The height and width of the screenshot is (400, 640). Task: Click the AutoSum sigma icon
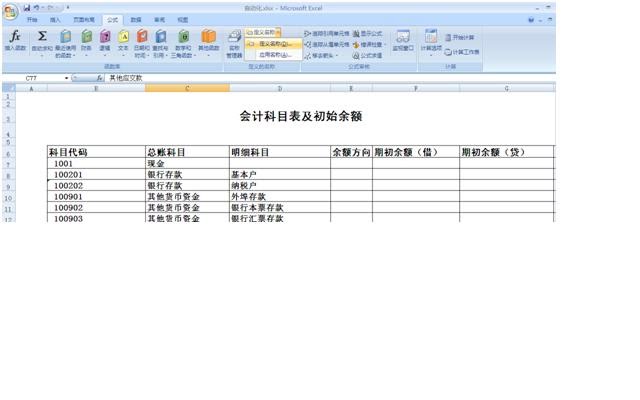point(42,36)
